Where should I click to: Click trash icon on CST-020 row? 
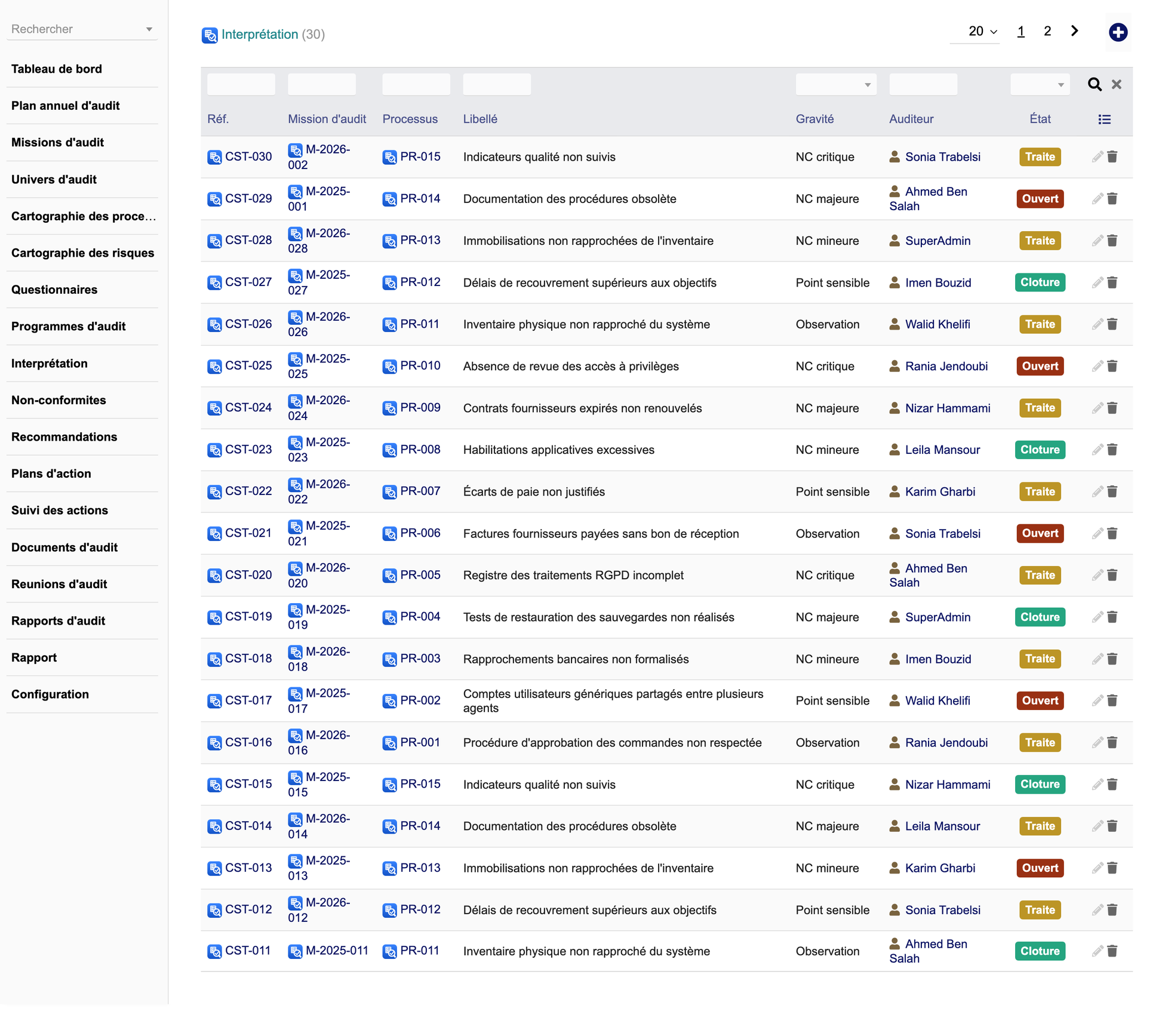(x=1112, y=575)
